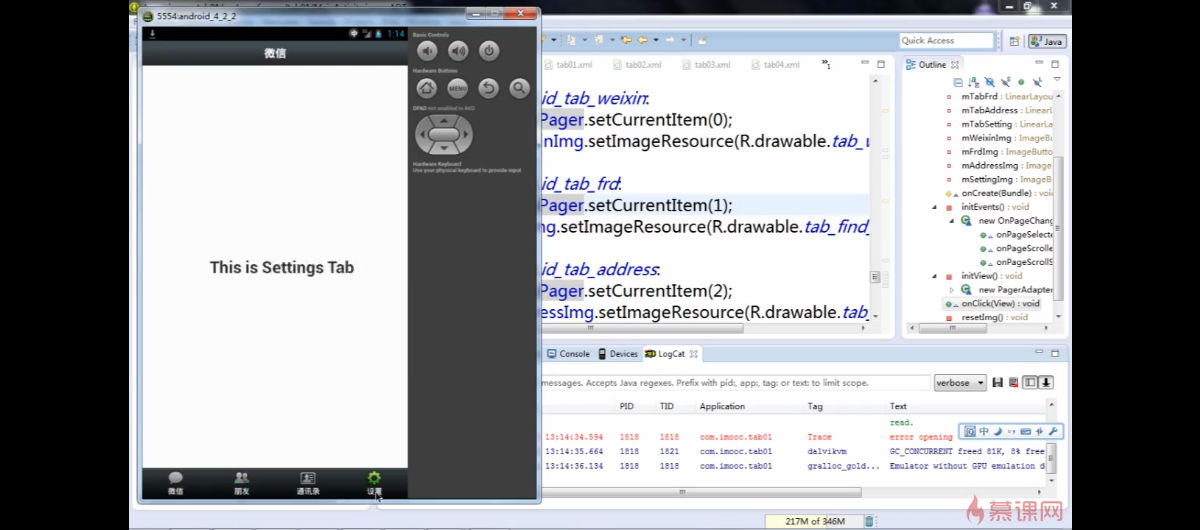Open the tab04.xml editor tab
This screenshot has height=530, width=1200.
coord(775,65)
